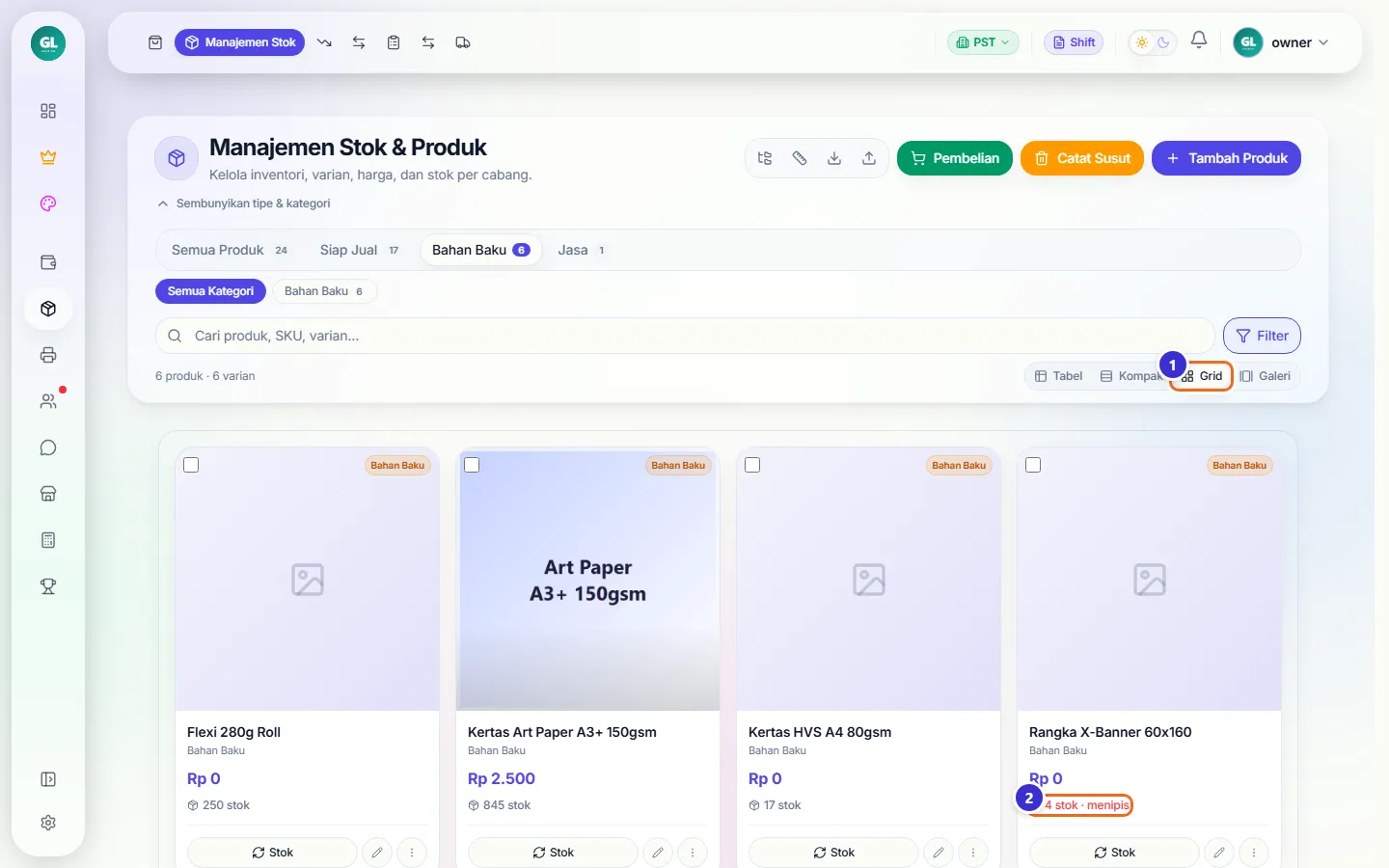Click the Catat Susut button

point(1082,158)
